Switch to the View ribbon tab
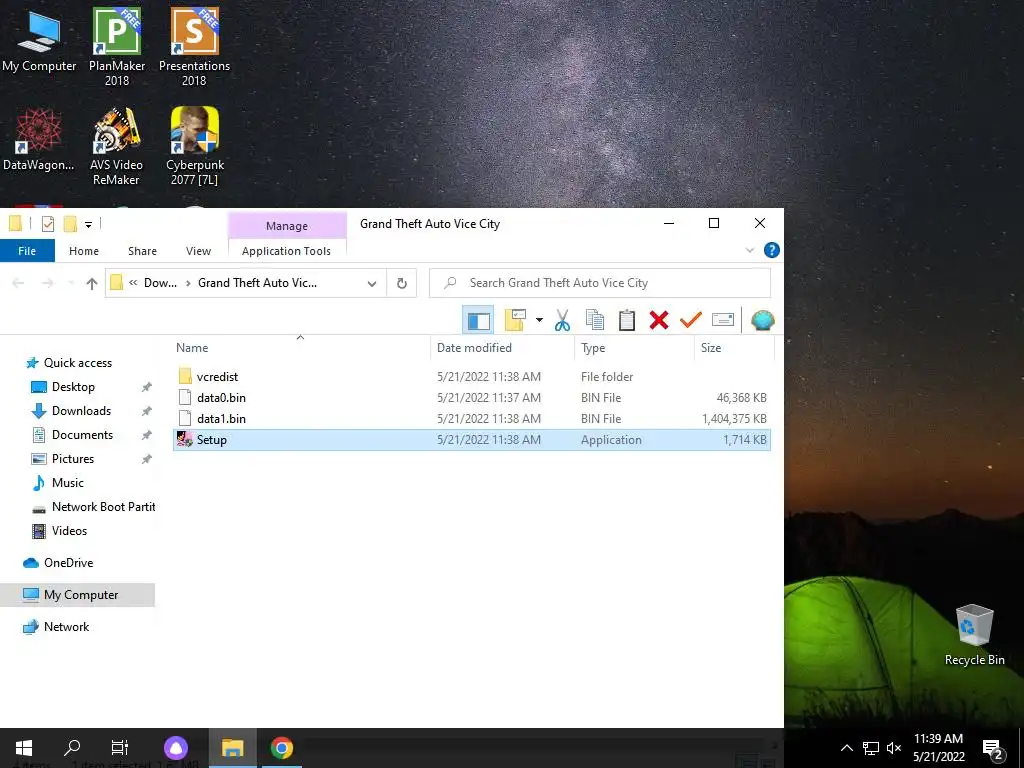The height and width of the screenshot is (768, 1024). 198,251
